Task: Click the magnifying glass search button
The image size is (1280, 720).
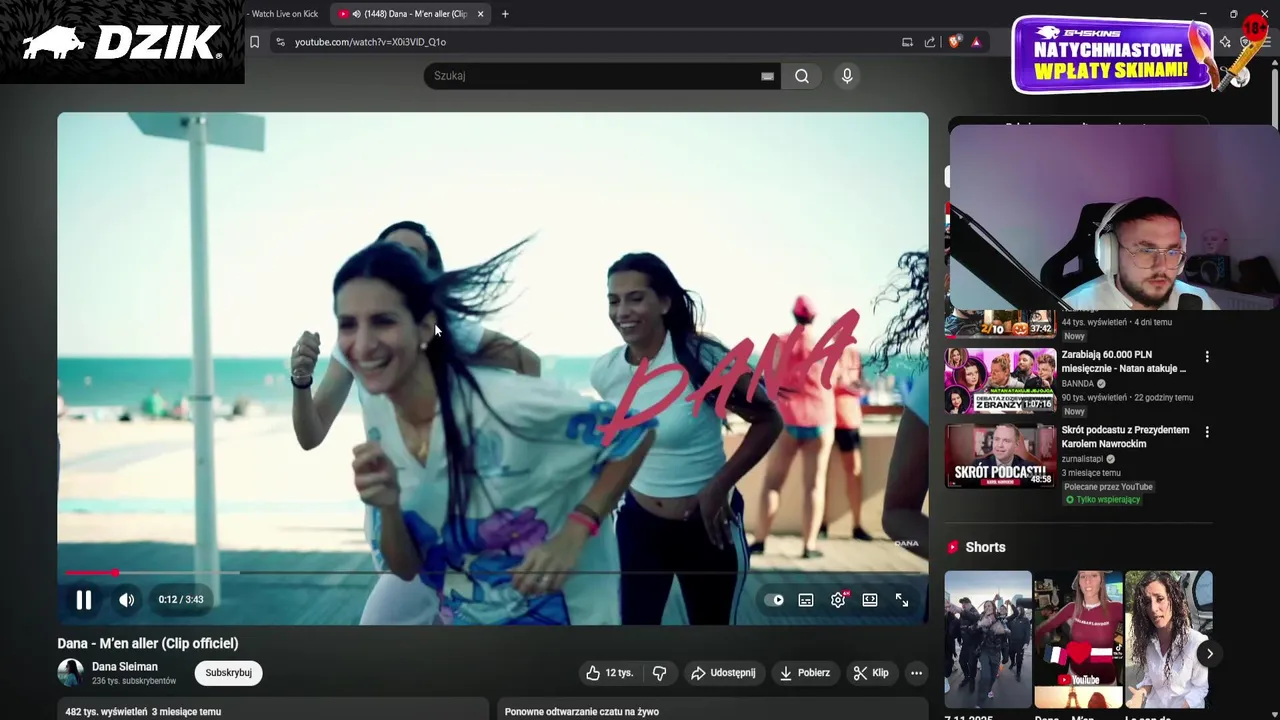Action: [x=802, y=76]
